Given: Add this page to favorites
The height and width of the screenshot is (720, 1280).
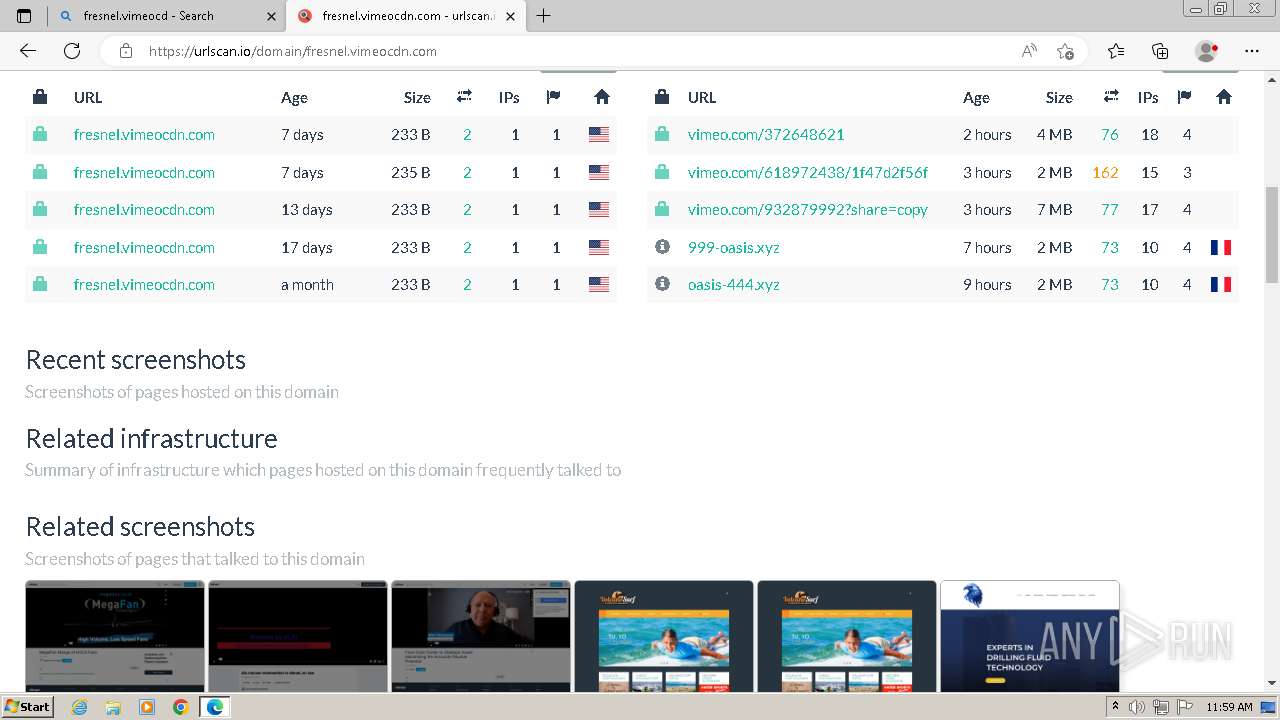Looking at the screenshot, I should [x=1065, y=51].
